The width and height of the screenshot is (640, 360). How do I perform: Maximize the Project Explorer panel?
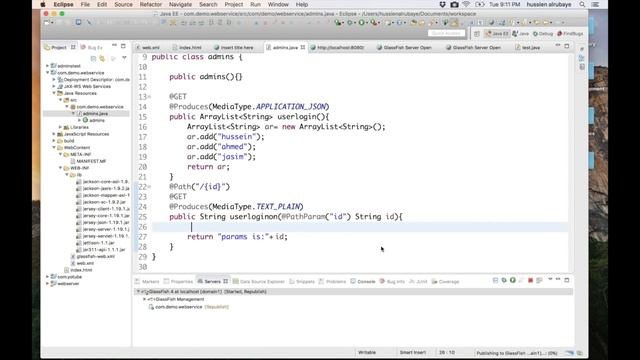(123, 46)
